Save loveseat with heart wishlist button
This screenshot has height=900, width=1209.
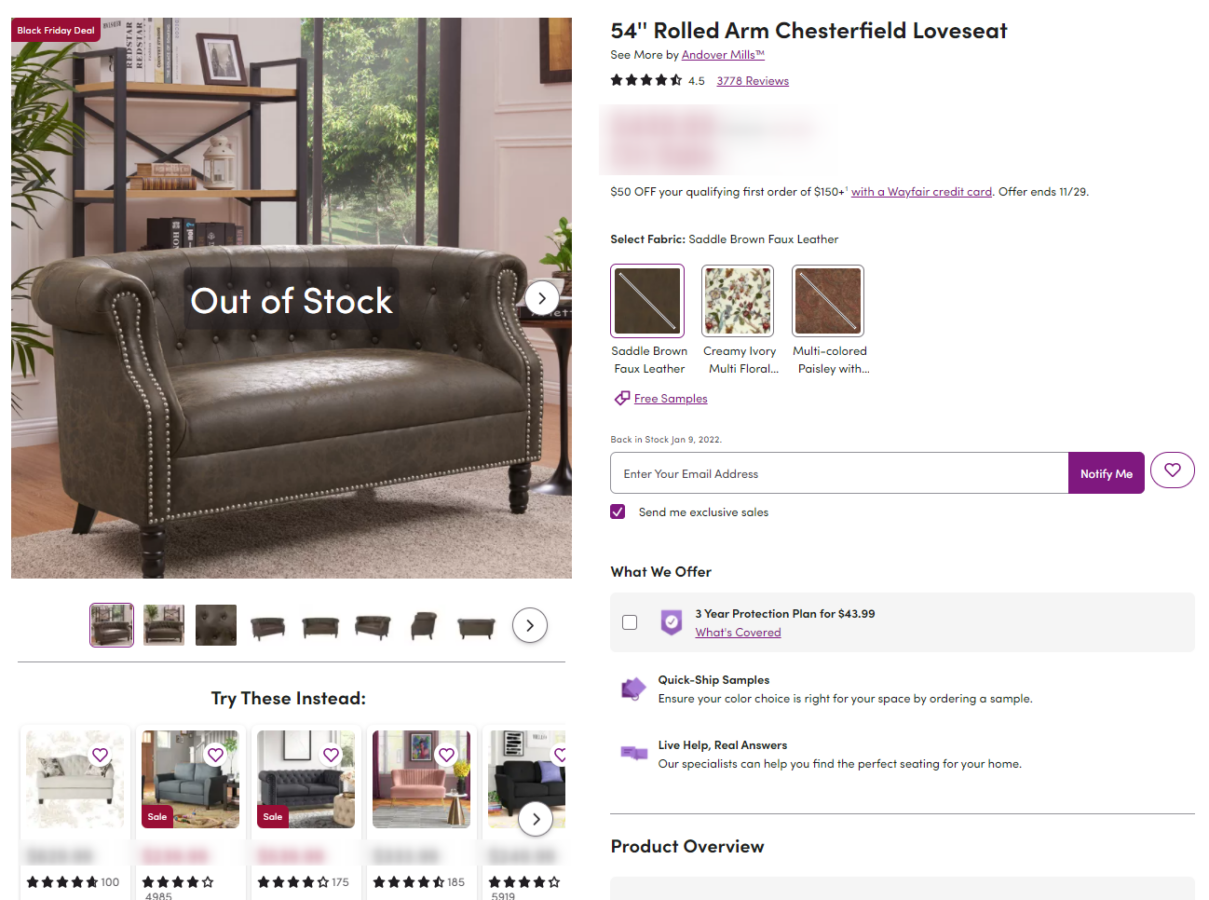(x=1172, y=469)
